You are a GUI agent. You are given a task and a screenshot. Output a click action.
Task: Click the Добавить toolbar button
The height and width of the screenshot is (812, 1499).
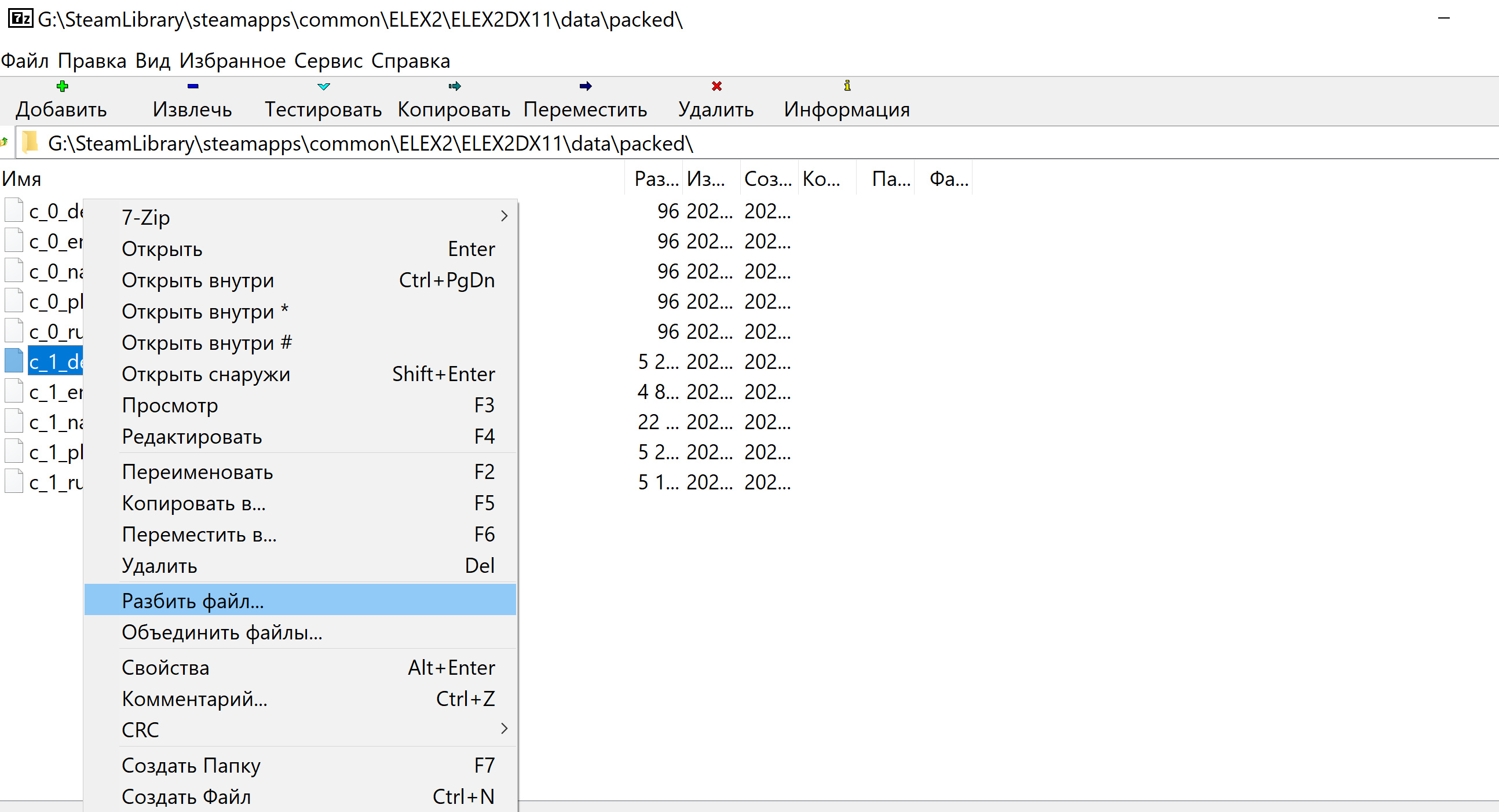[x=61, y=101]
